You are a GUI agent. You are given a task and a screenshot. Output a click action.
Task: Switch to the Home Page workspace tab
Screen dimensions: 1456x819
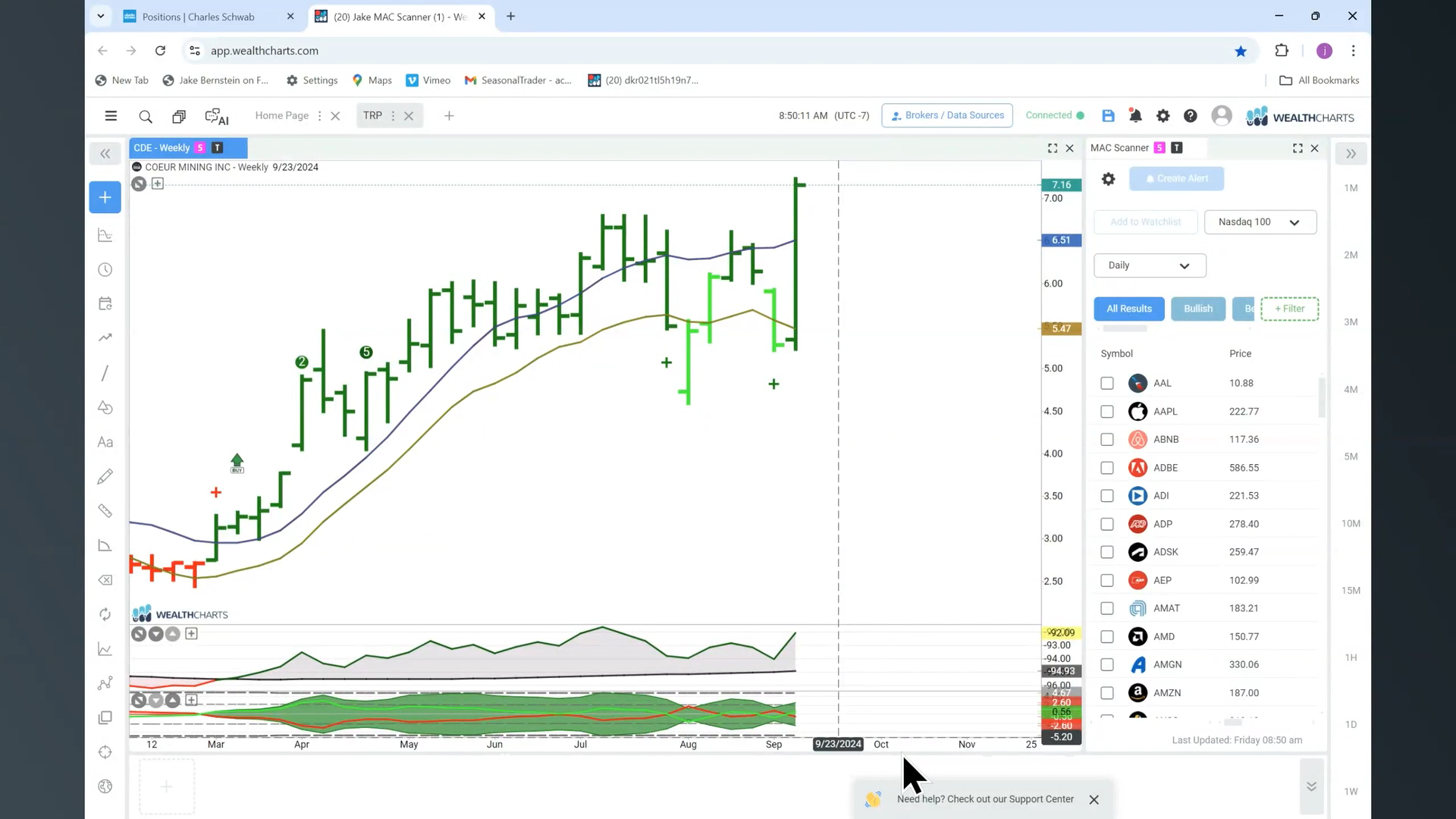282,115
